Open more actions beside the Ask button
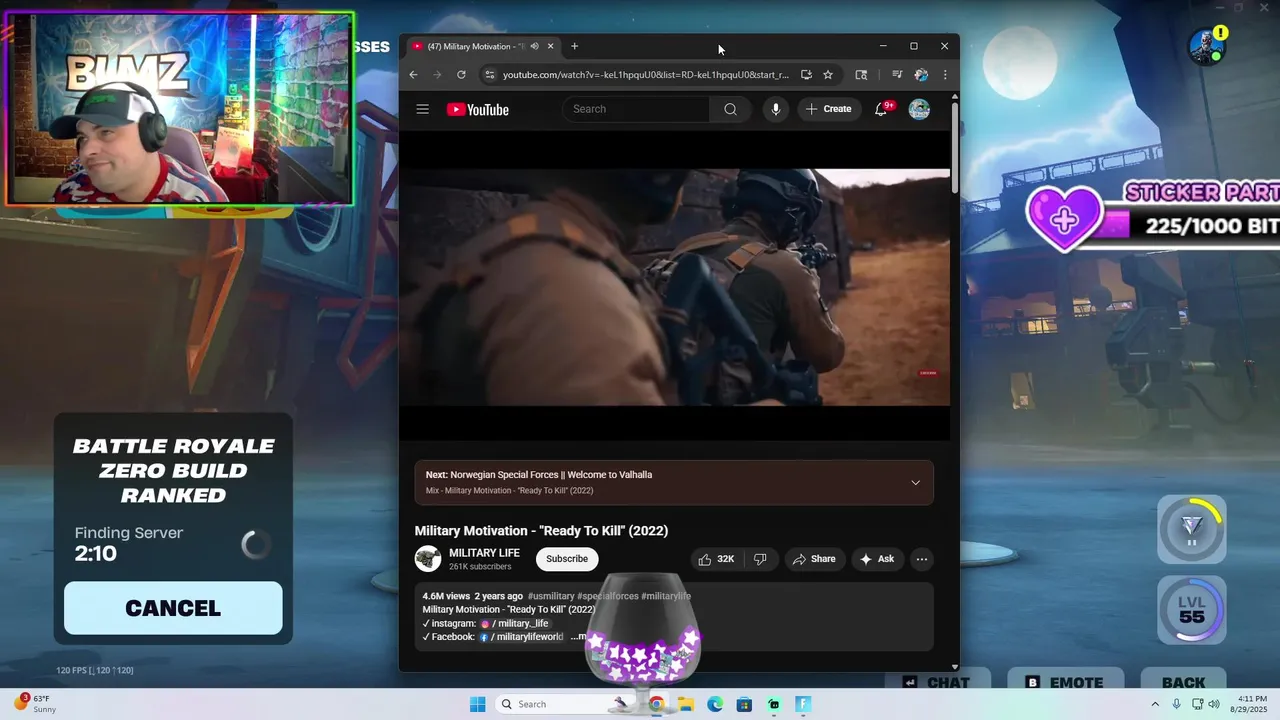Image resolution: width=1280 pixels, height=720 pixels. coord(922,559)
